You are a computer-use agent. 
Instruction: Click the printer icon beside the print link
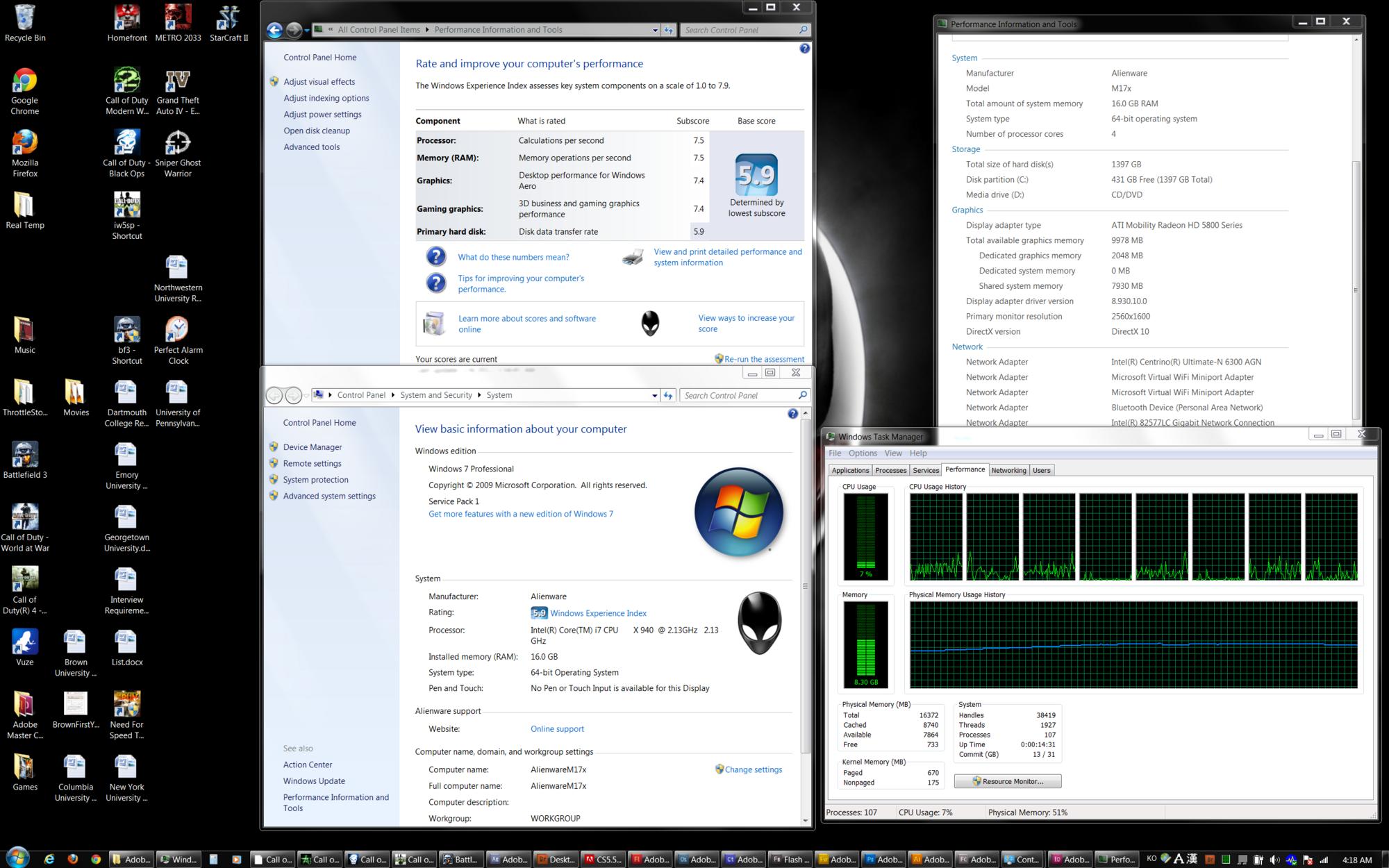[x=633, y=257]
